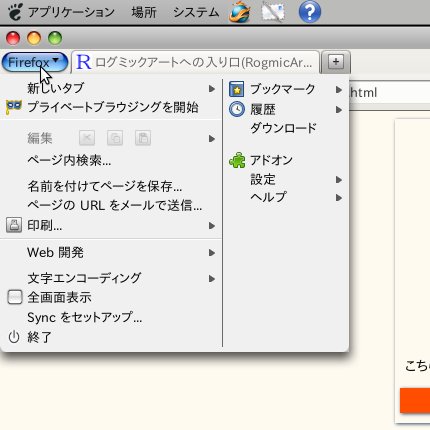This screenshot has height=430, width=430.
Task: Toggle 全画面表示 full screen
Action: click(x=111, y=297)
